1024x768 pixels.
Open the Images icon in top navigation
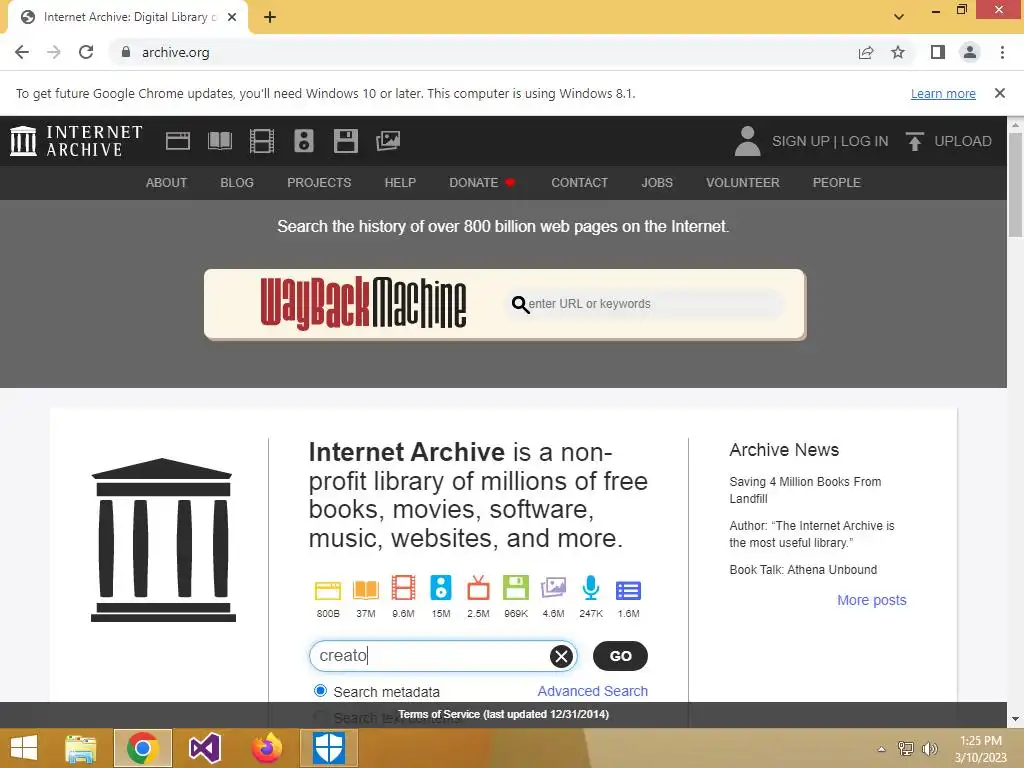point(388,141)
